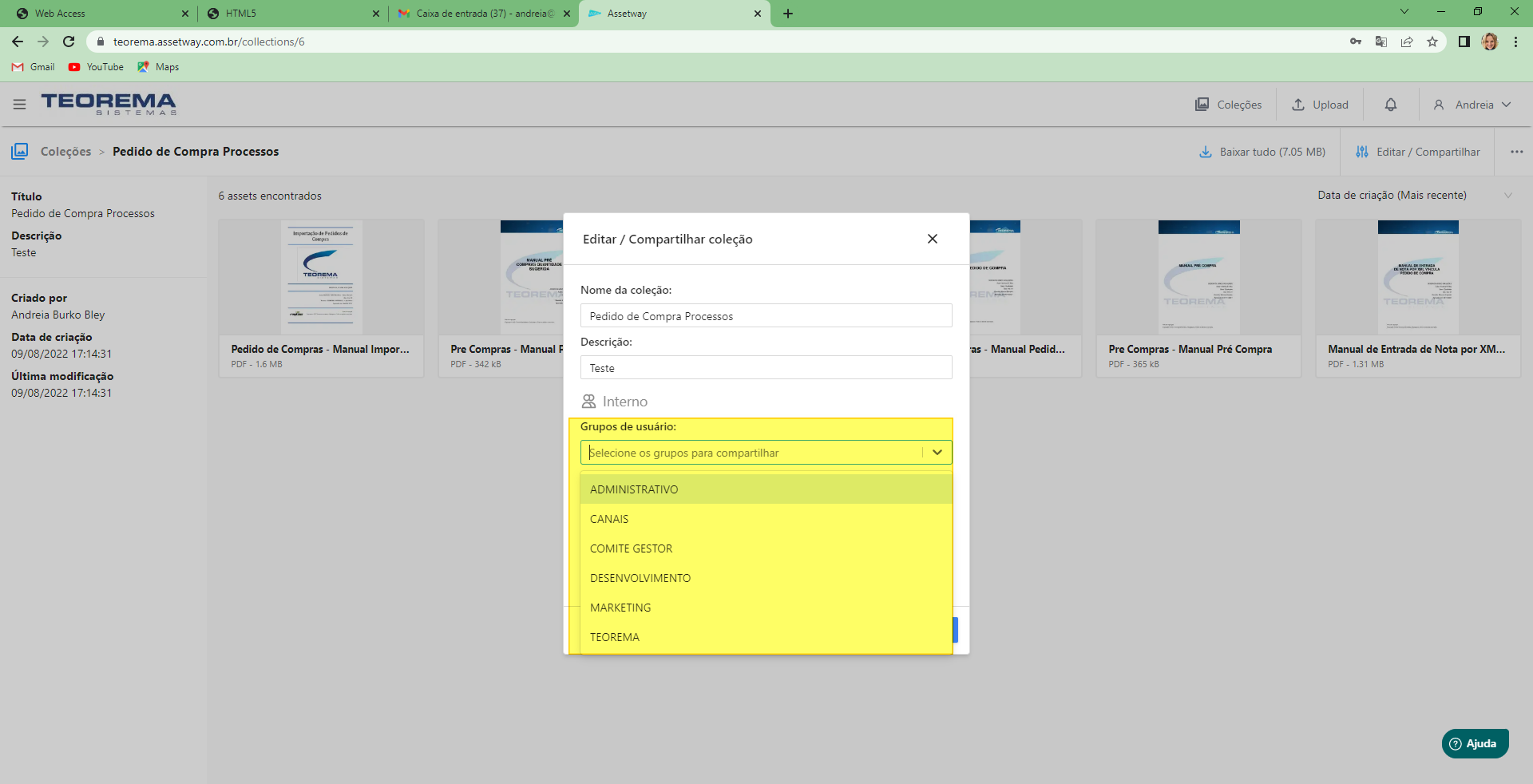Click the Upload button in top bar
This screenshot has width=1533, height=784.
[1320, 105]
